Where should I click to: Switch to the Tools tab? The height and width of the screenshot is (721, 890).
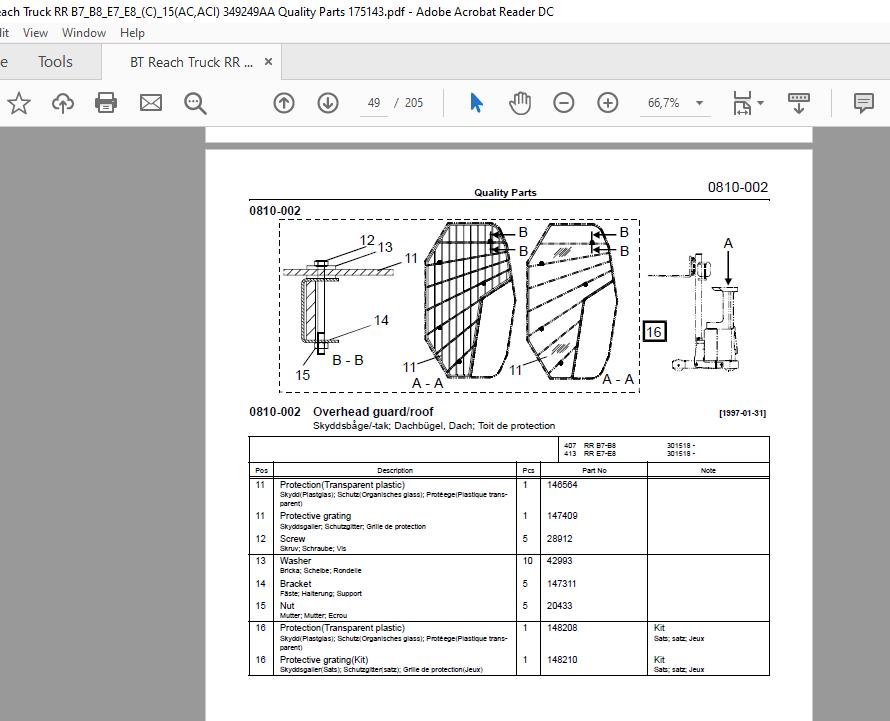[x=53, y=61]
